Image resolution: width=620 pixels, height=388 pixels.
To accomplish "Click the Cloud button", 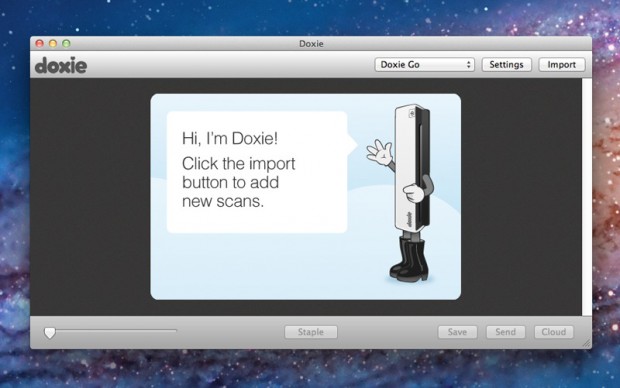I will pyautogui.click(x=554, y=332).
